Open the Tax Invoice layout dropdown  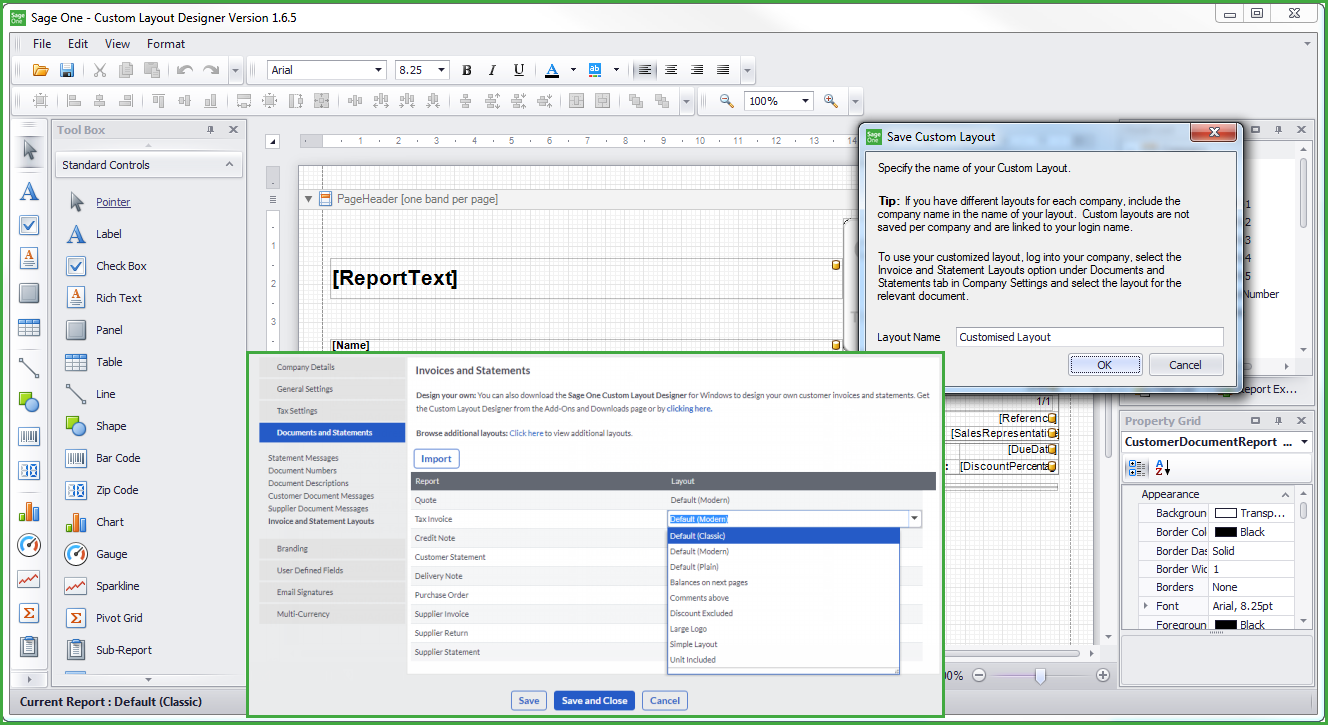coord(914,518)
